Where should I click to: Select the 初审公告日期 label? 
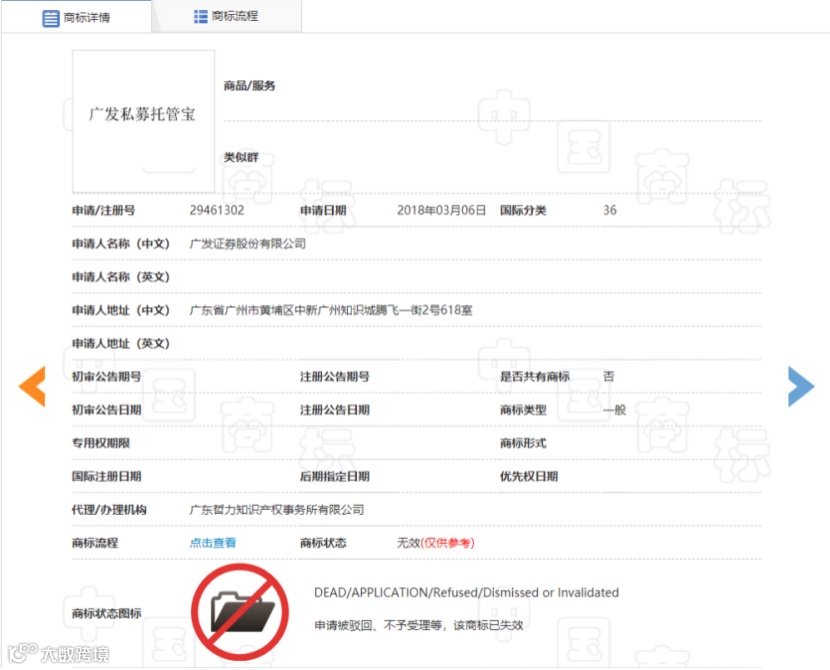pyautogui.click(x=106, y=410)
